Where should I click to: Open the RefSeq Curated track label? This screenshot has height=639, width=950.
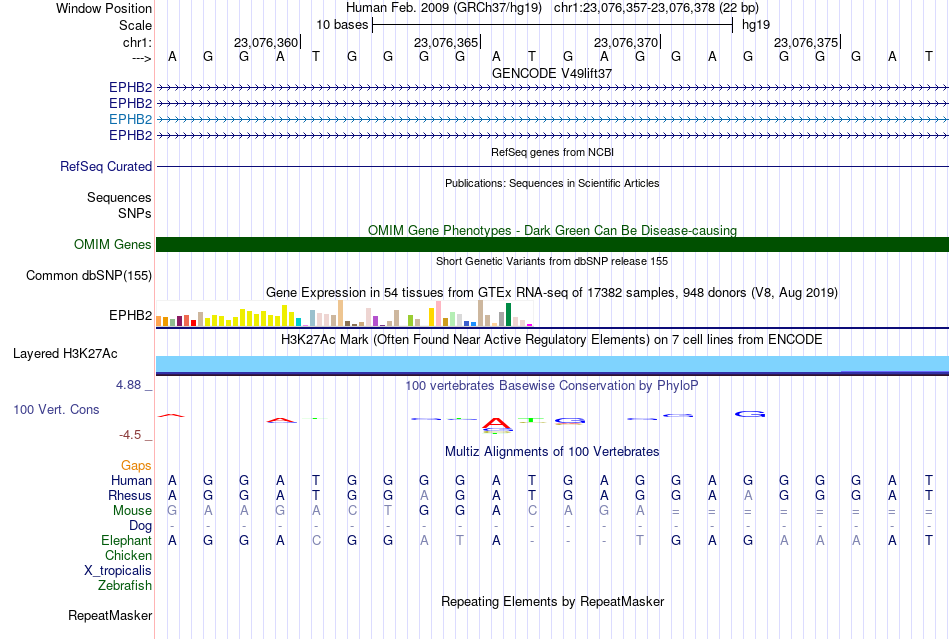click(x=106, y=166)
